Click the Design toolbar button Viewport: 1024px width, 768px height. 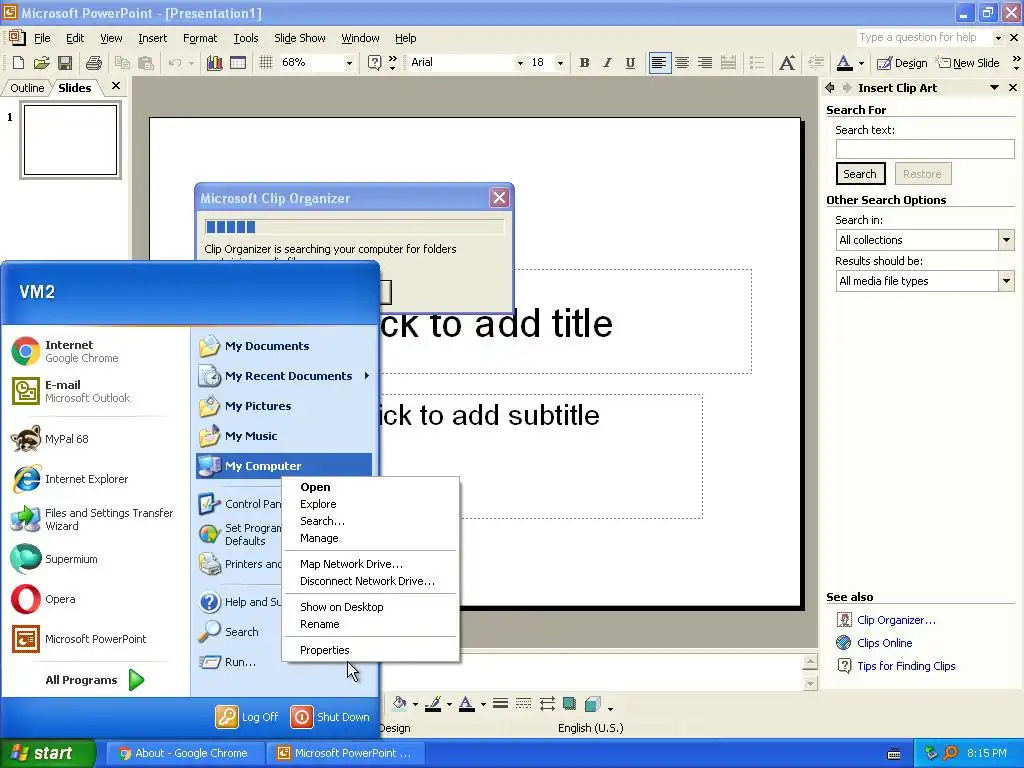[901, 63]
